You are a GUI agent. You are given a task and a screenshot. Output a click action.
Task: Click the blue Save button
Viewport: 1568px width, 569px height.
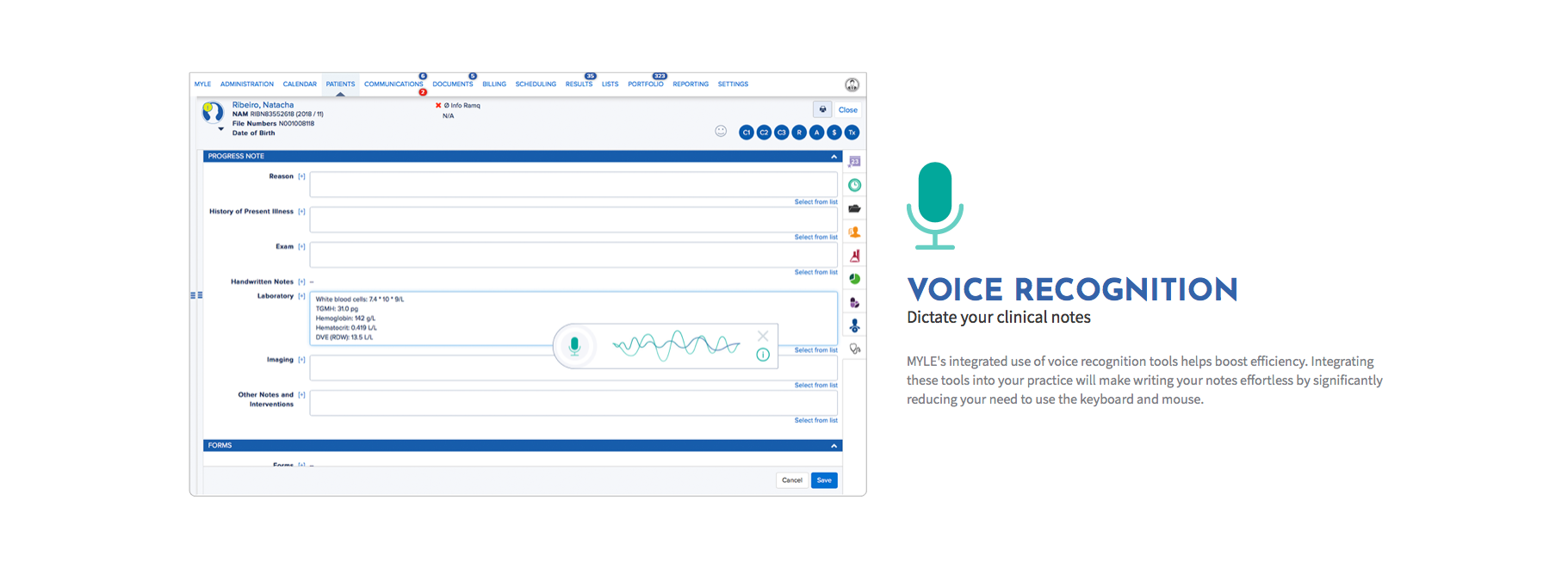coord(824,480)
